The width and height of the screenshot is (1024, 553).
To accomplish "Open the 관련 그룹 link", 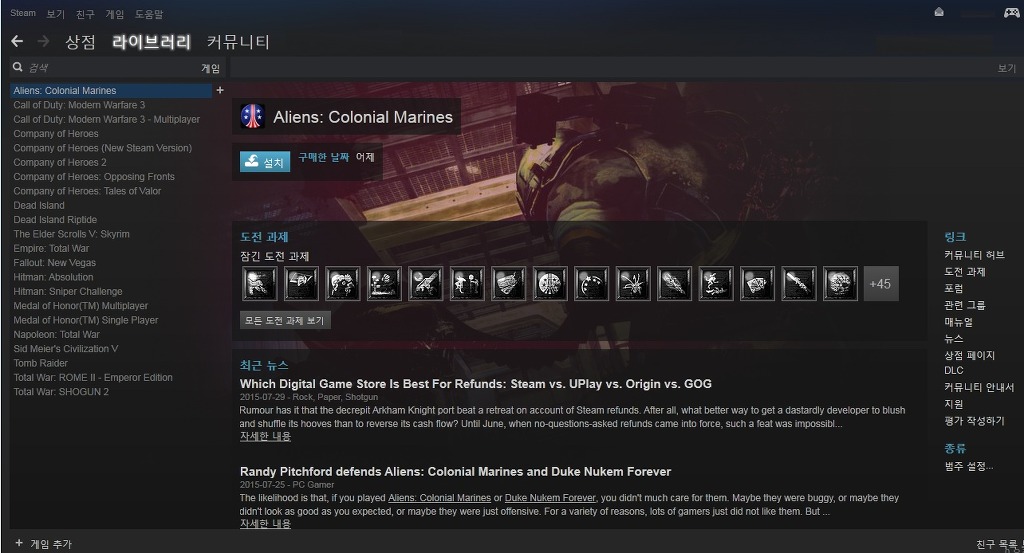I will pyautogui.click(x=965, y=305).
